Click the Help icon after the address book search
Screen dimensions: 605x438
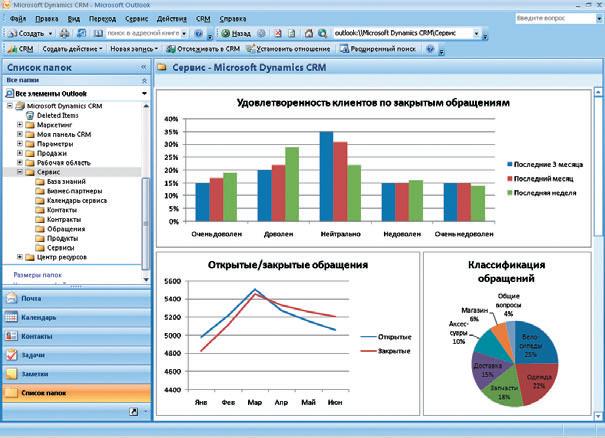[198, 34]
